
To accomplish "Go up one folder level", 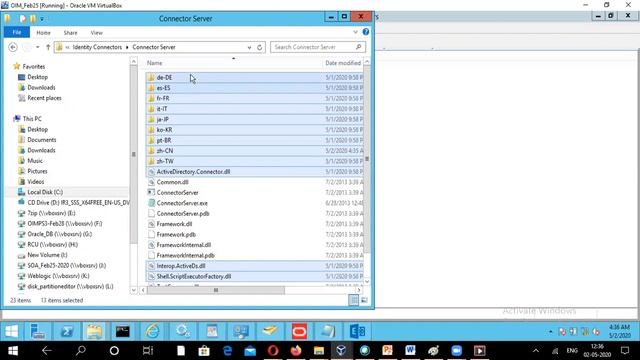I will point(48,47).
